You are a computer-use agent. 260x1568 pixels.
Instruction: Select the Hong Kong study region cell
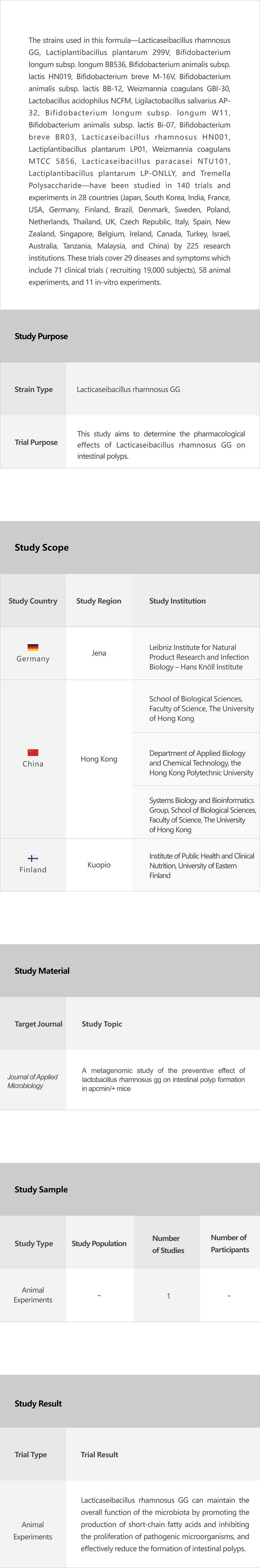(x=99, y=759)
